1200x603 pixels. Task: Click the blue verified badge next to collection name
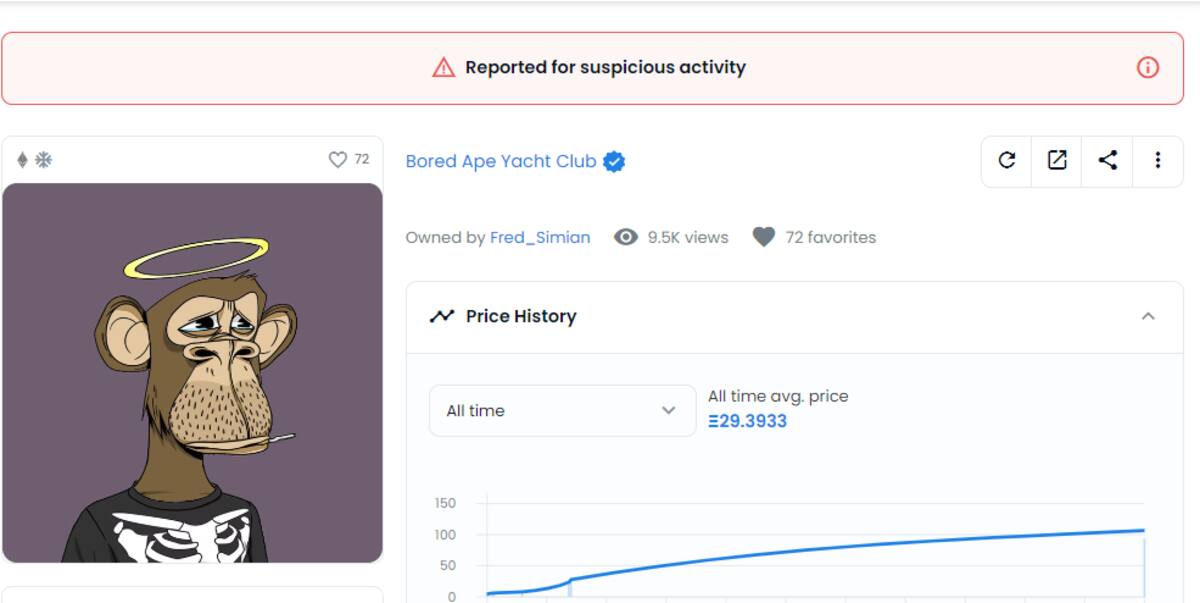[614, 162]
